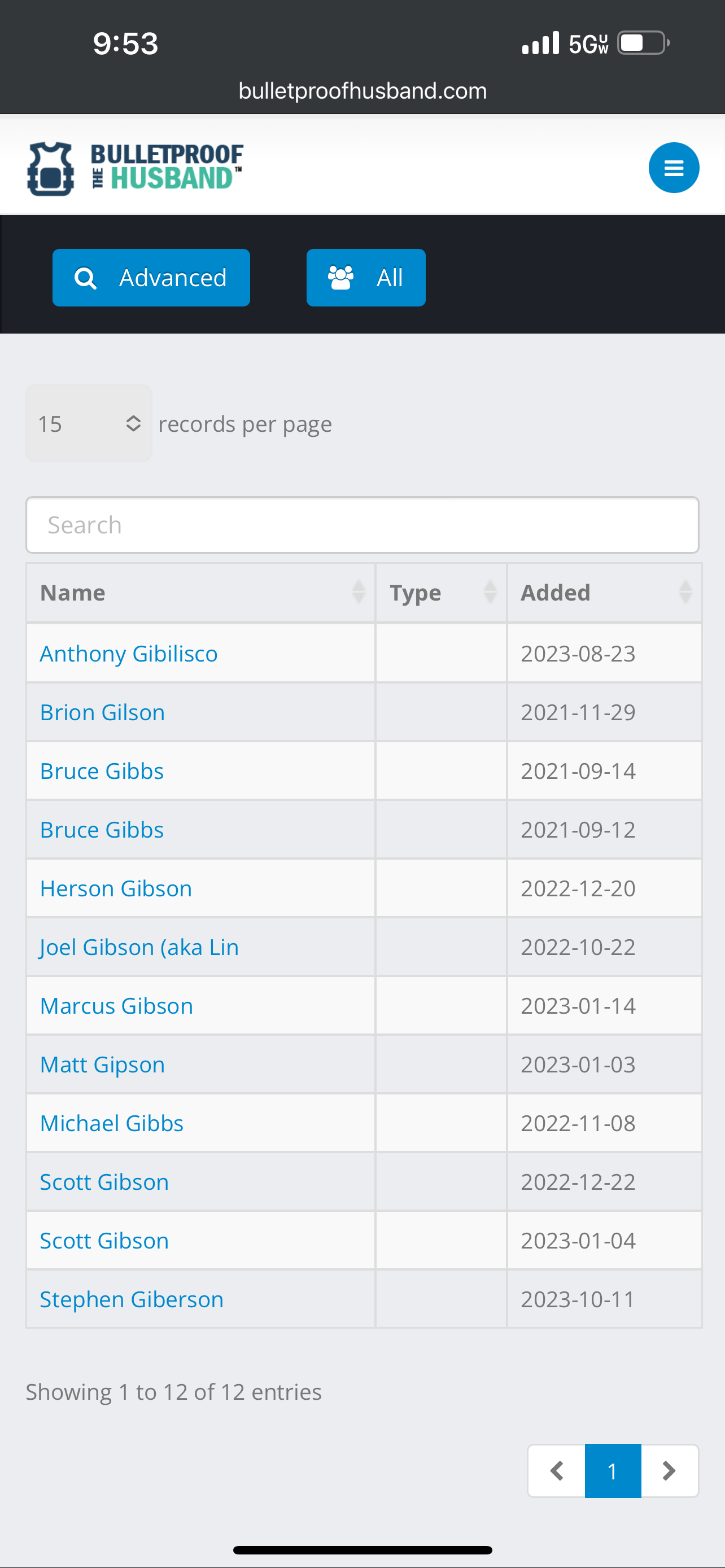Go to next page arrow
725x1568 pixels.
pyautogui.click(x=669, y=1470)
